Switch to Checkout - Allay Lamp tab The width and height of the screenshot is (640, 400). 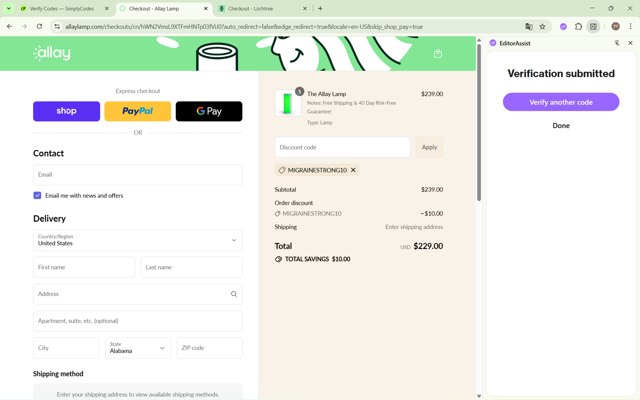(x=154, y=8)
